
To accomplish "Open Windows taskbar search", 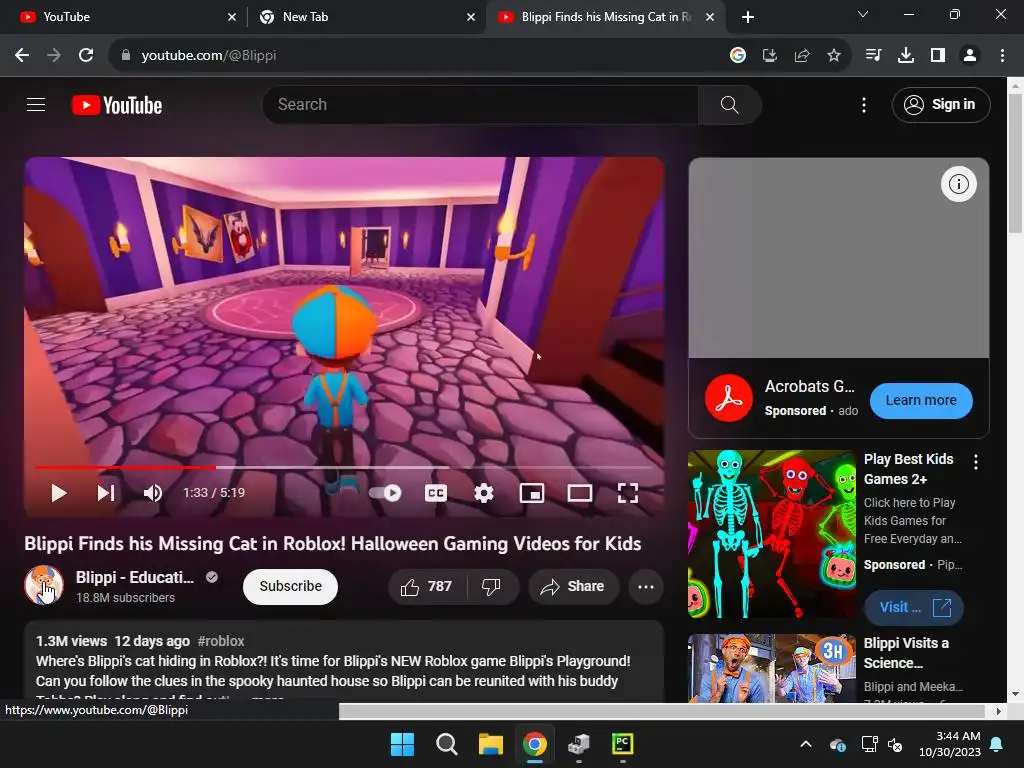I will click(x=447, y=744).
